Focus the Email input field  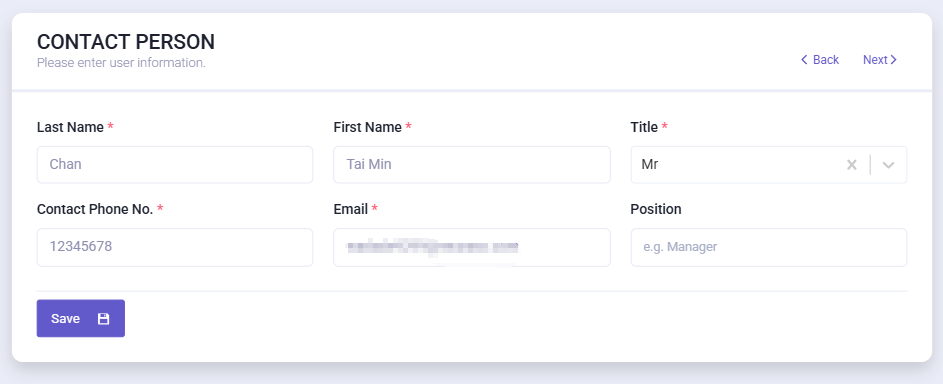472,247
